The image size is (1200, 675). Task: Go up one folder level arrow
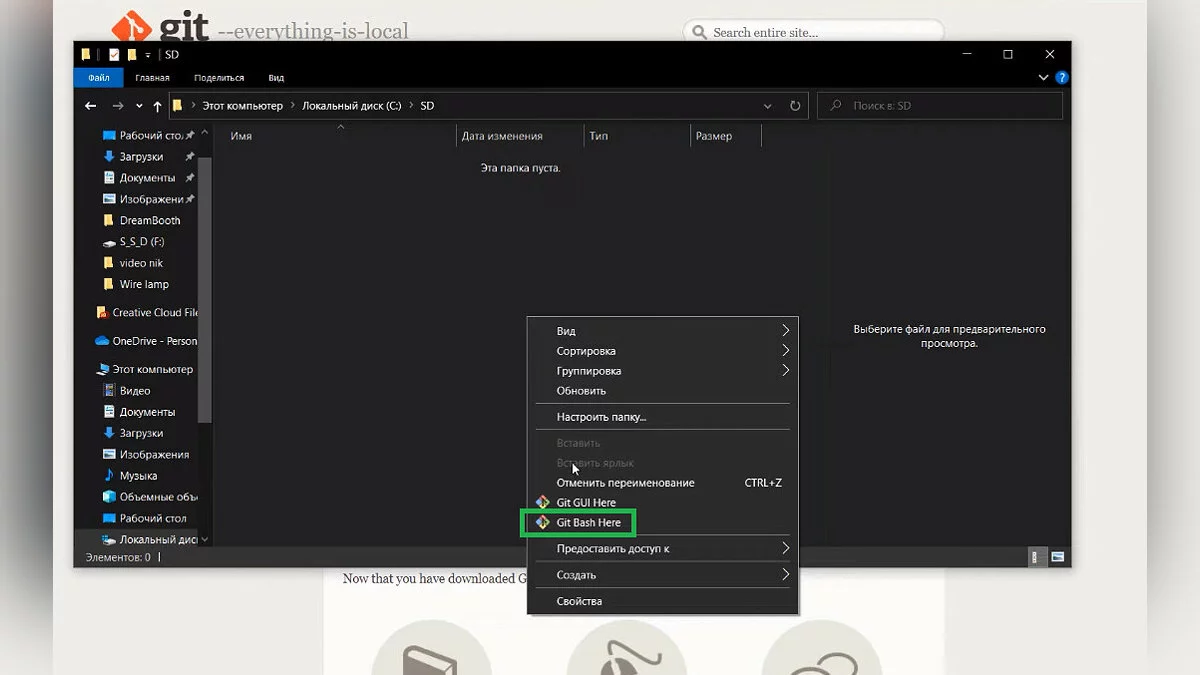click(x=157, y=106)
